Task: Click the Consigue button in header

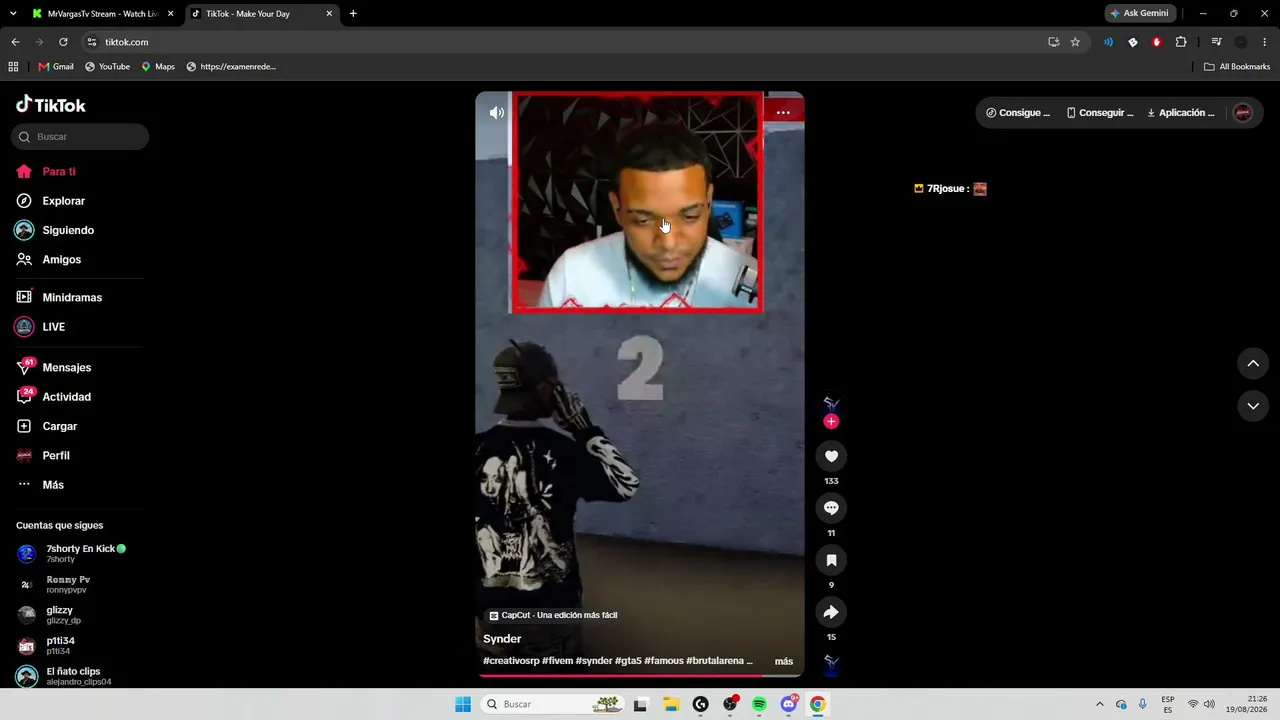Action: click(x=1018, y=113)
